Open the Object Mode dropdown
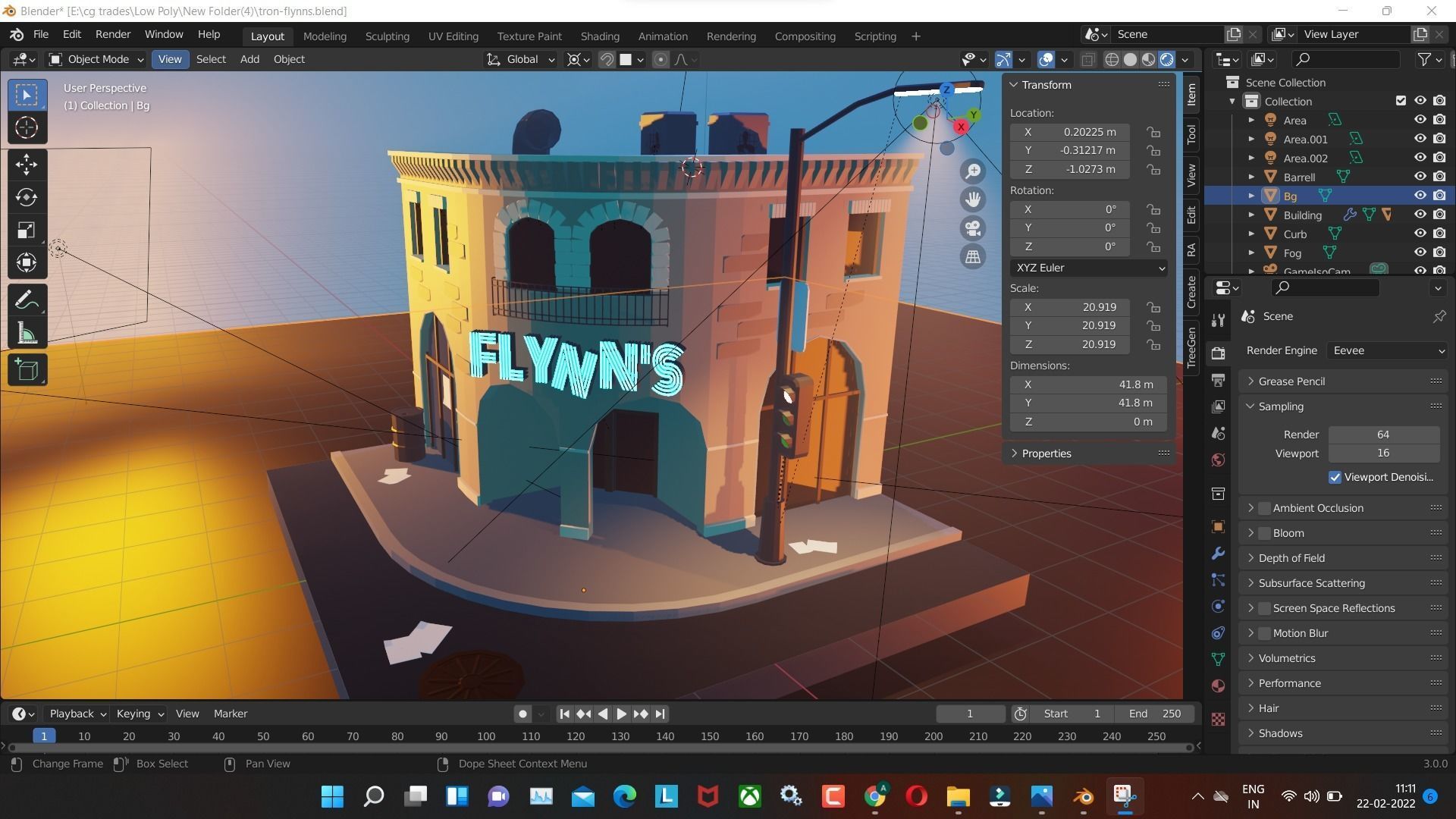The image size is (1456, 819). coord(96,60)
